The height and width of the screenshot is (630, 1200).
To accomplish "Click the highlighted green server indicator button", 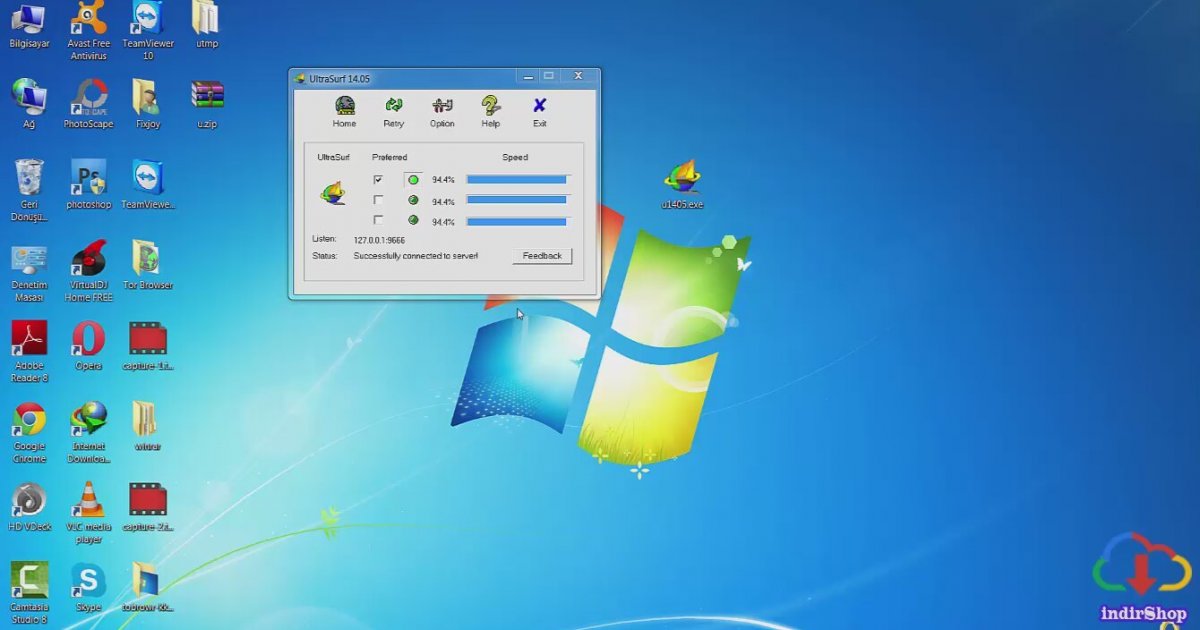I will pyautogui.click(x=413, y=180).
